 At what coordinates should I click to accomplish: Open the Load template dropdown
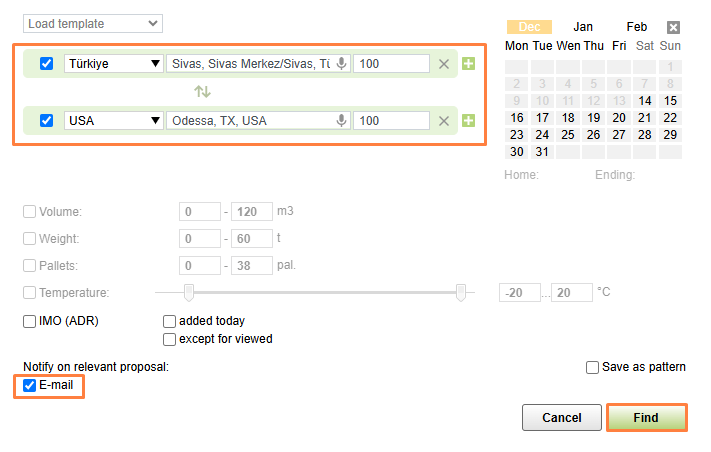[x=92, y=23]
